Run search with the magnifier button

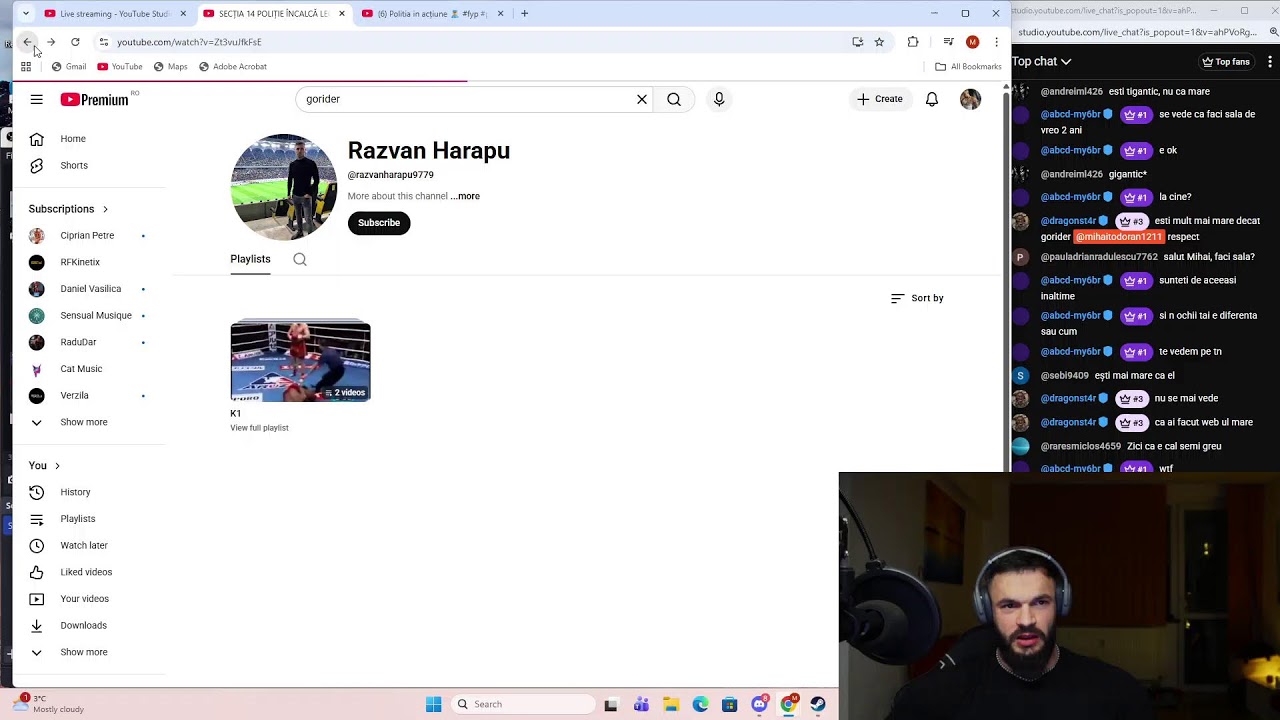click(674, 99)
